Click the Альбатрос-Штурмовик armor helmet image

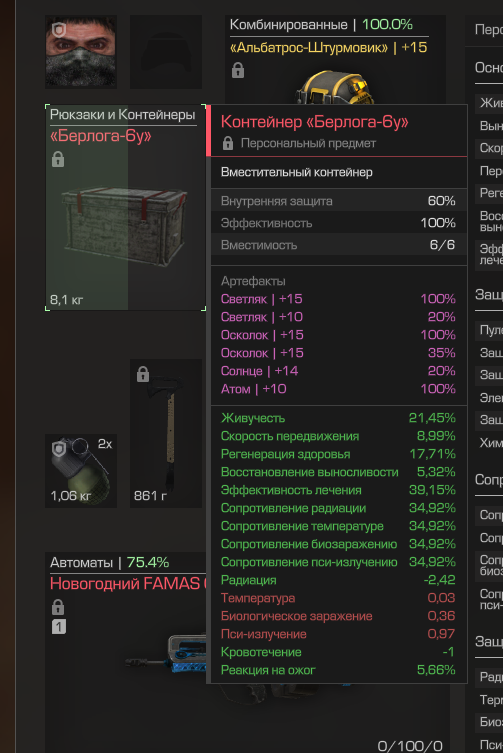pos(335,88)
